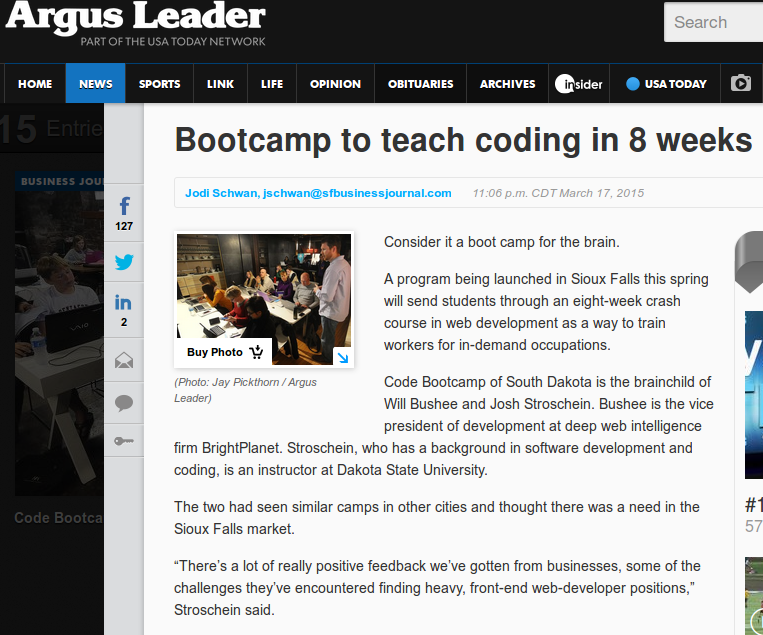The height and width of the screenshot is (635, 763).
Task: Expand the article photo with arrow icon
Action: pos(343,358)
